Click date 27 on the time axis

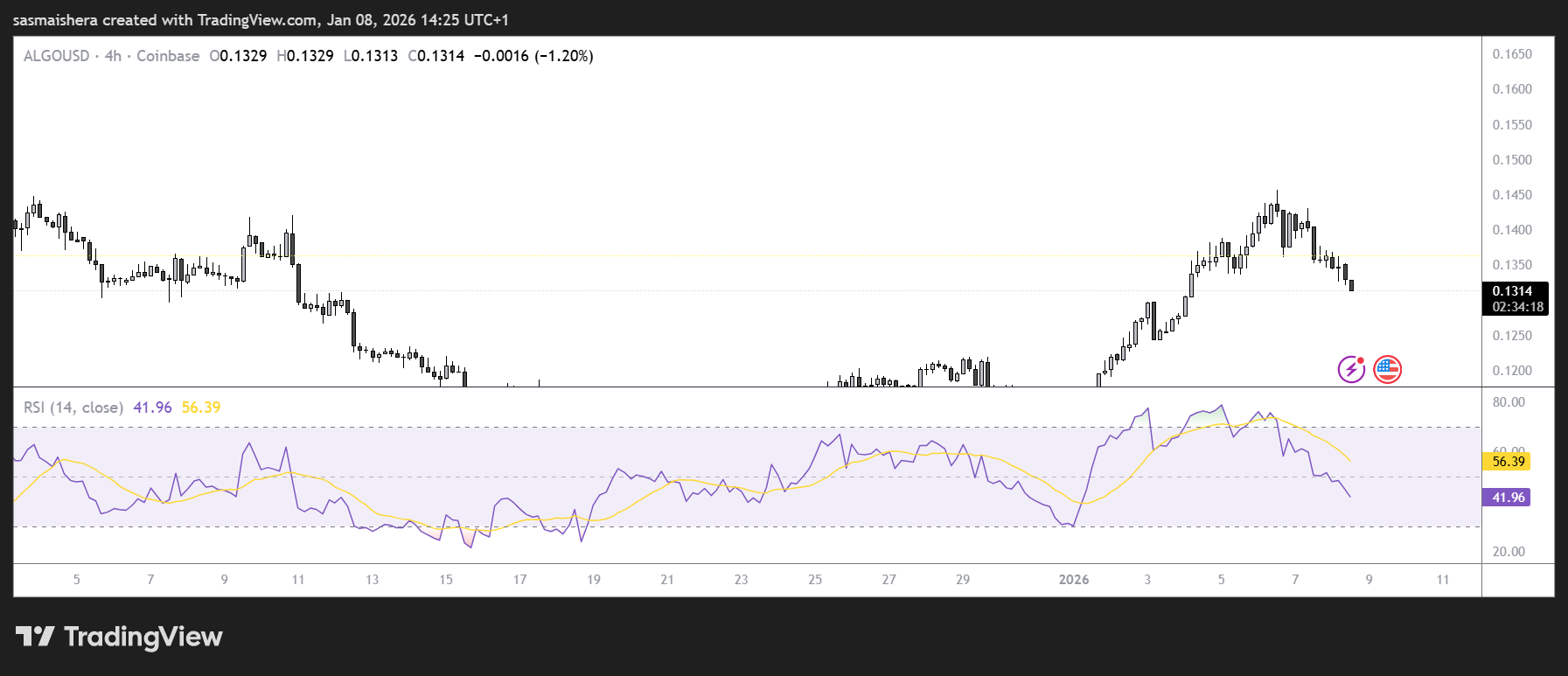coord(889,580)
